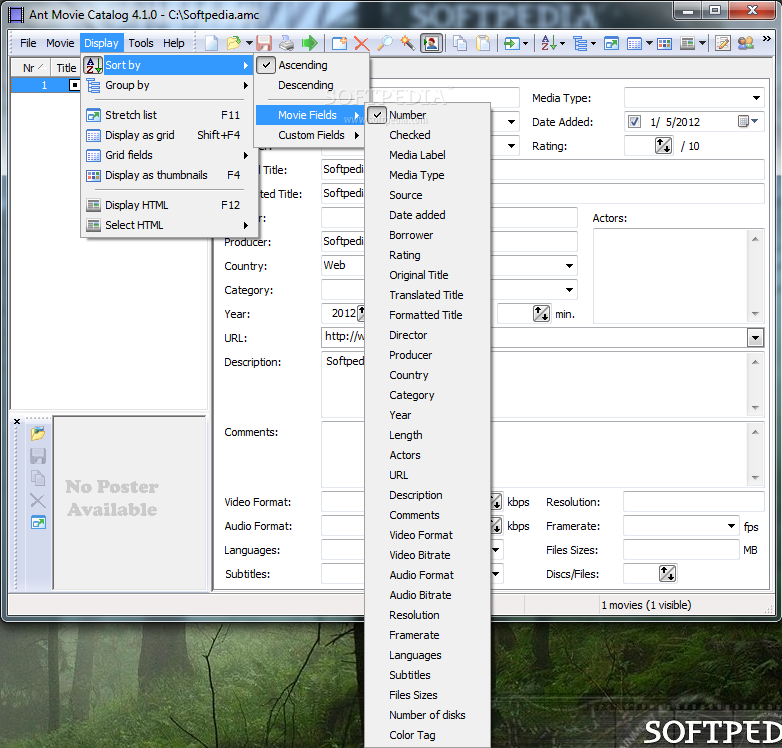Open the Help menu
This screenshot has height=748, width=782.
(x=174, y=43)
